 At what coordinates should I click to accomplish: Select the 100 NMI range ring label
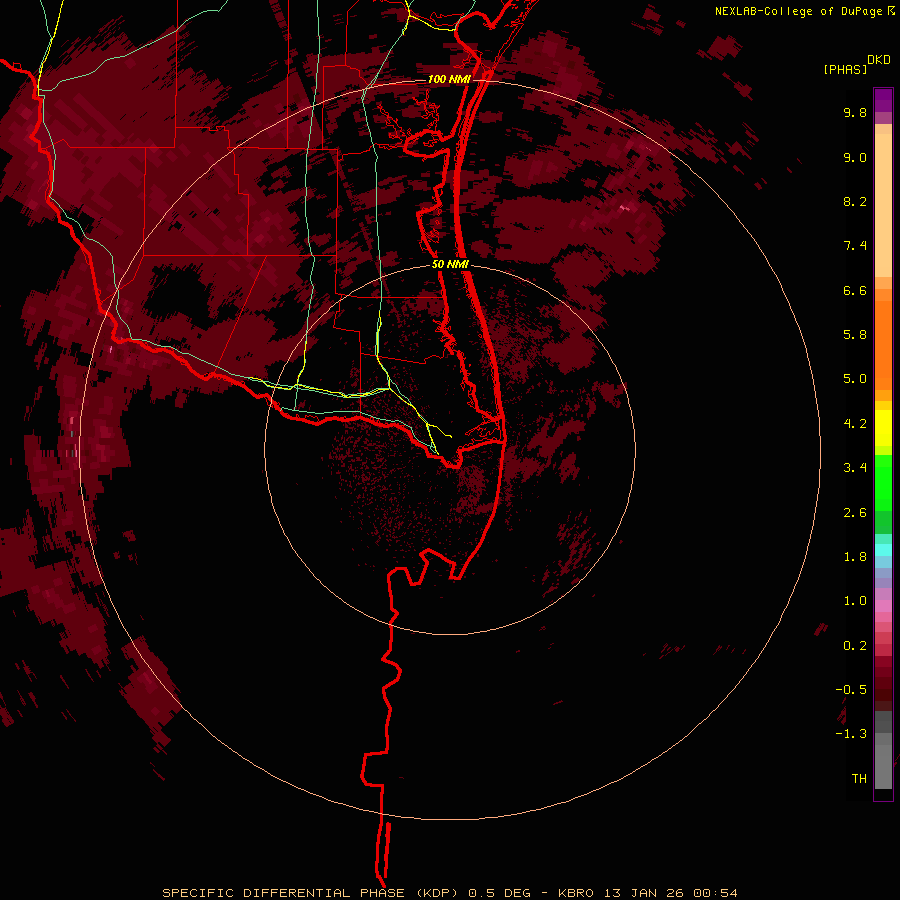tap(449, 79)
